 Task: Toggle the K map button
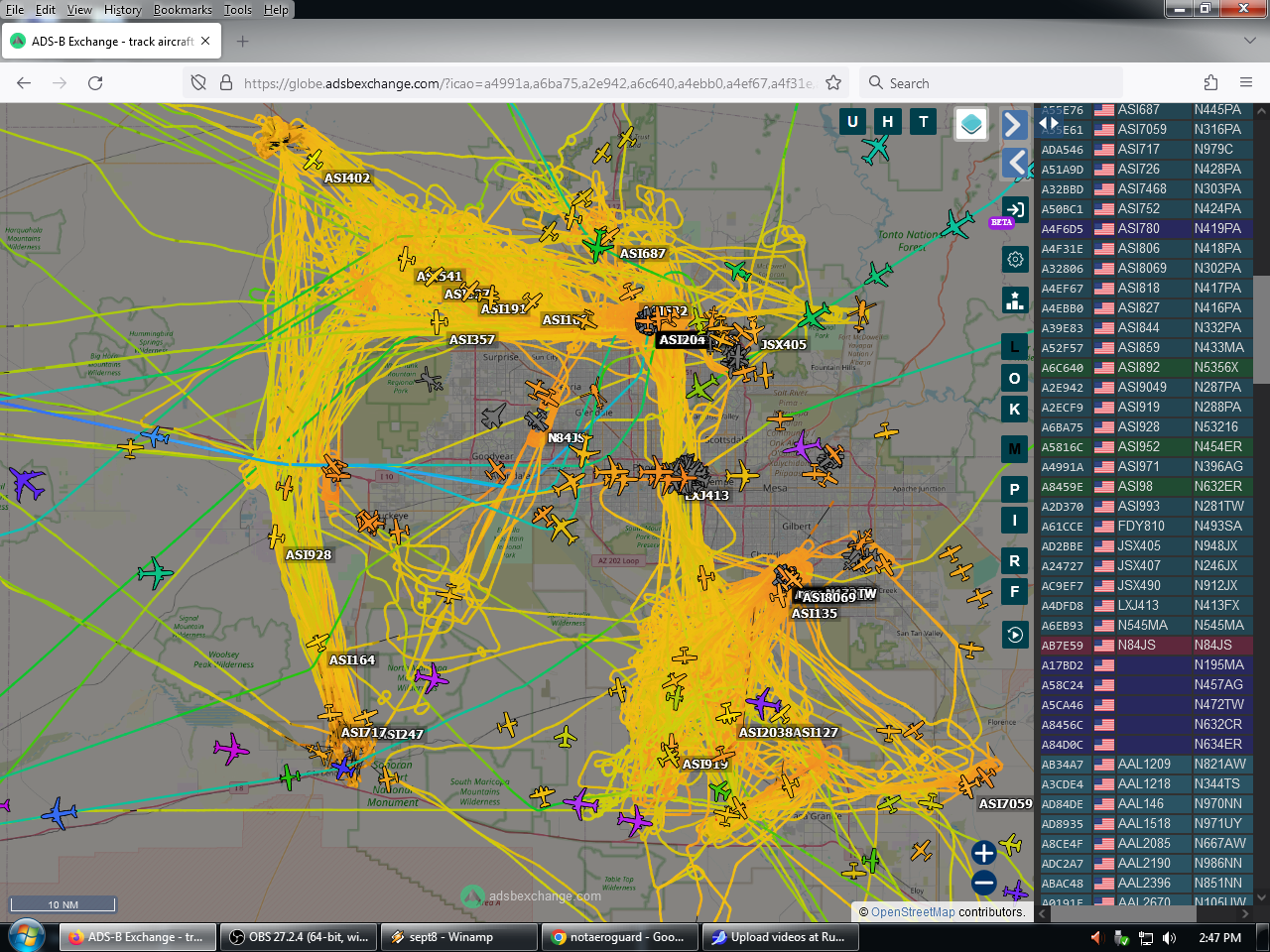point(1014,409)
